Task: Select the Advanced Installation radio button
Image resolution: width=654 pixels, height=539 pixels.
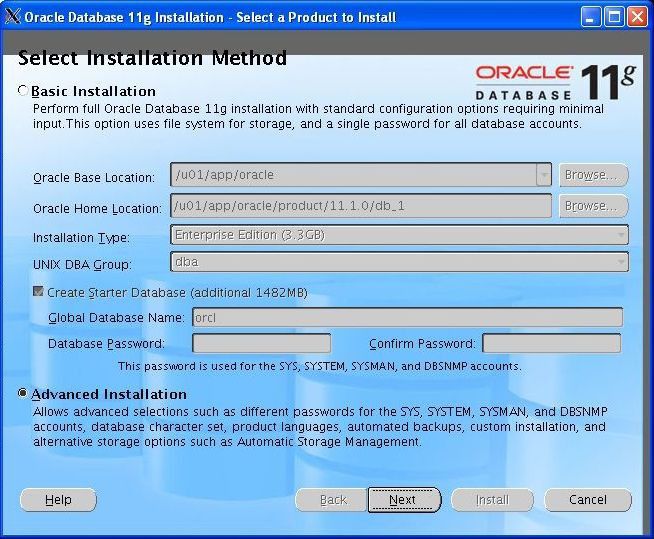Action: (x=23, y=393)
